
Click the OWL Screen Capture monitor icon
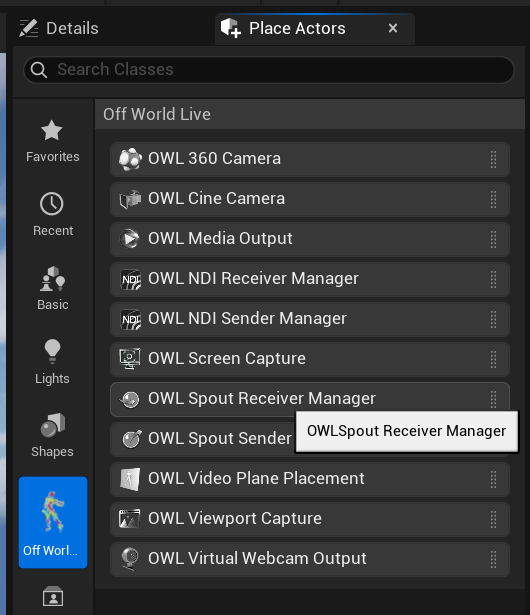tap(130, 359)
